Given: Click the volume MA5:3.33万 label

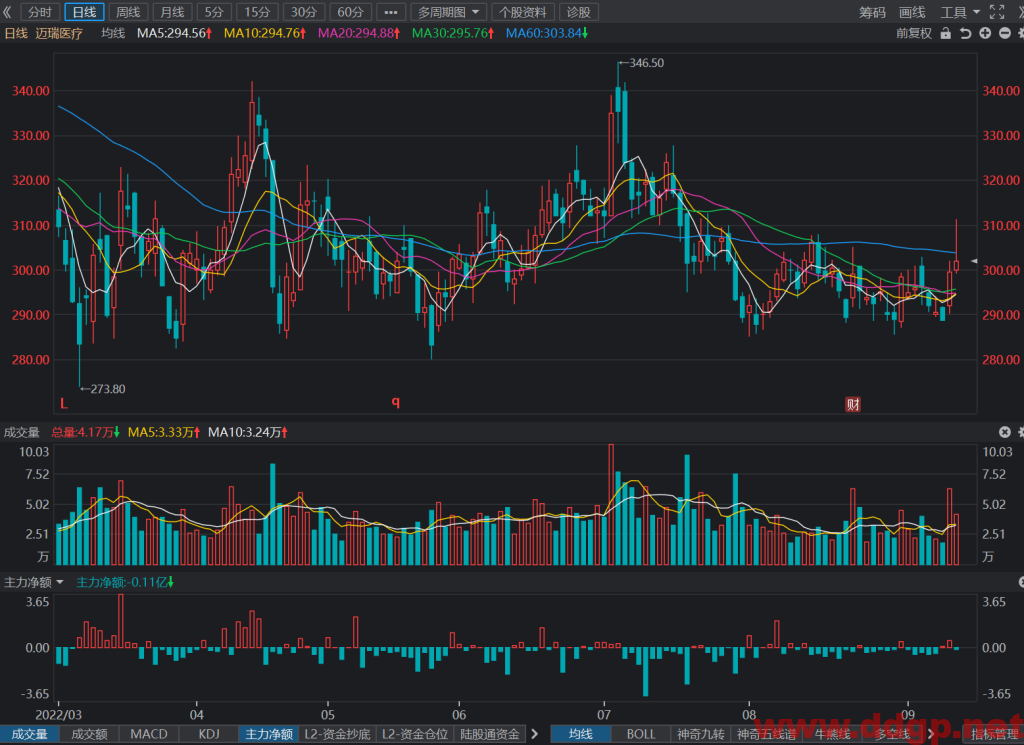Looking at the screenshot, I should tap(164, 432).
